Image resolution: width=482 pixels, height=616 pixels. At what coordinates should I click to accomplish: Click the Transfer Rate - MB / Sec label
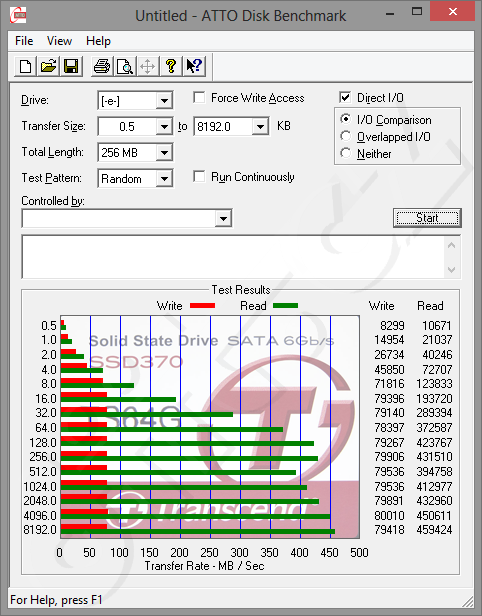pyautogui.click(x=204, y=566)
